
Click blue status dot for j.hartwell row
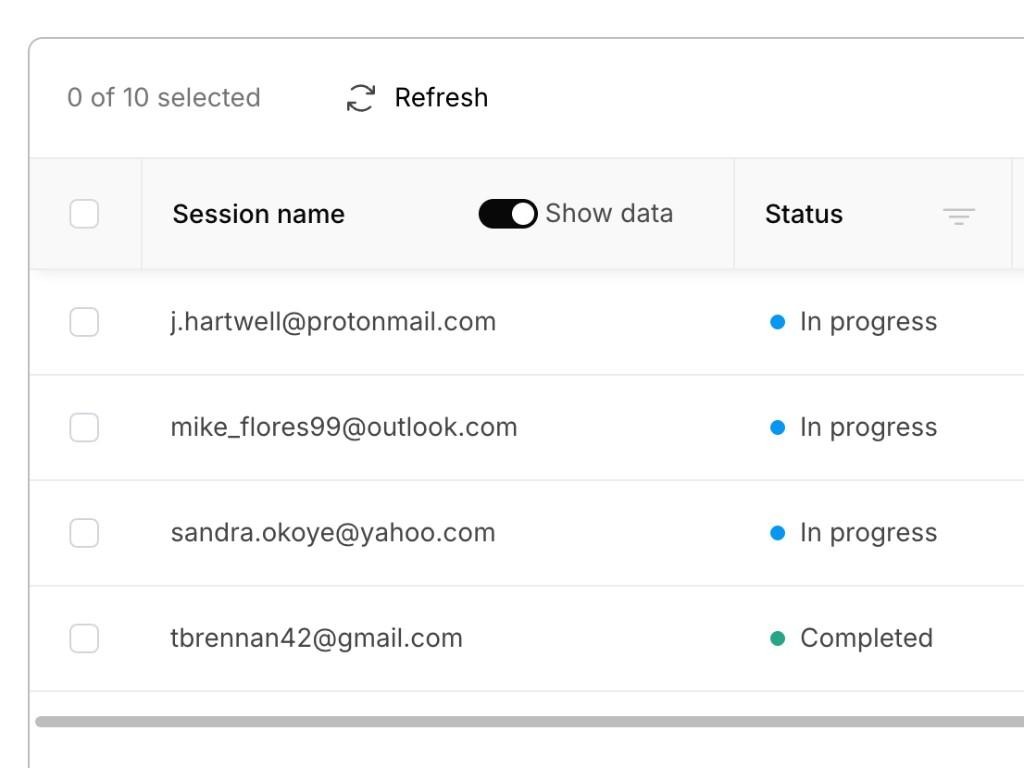point(777,322)
